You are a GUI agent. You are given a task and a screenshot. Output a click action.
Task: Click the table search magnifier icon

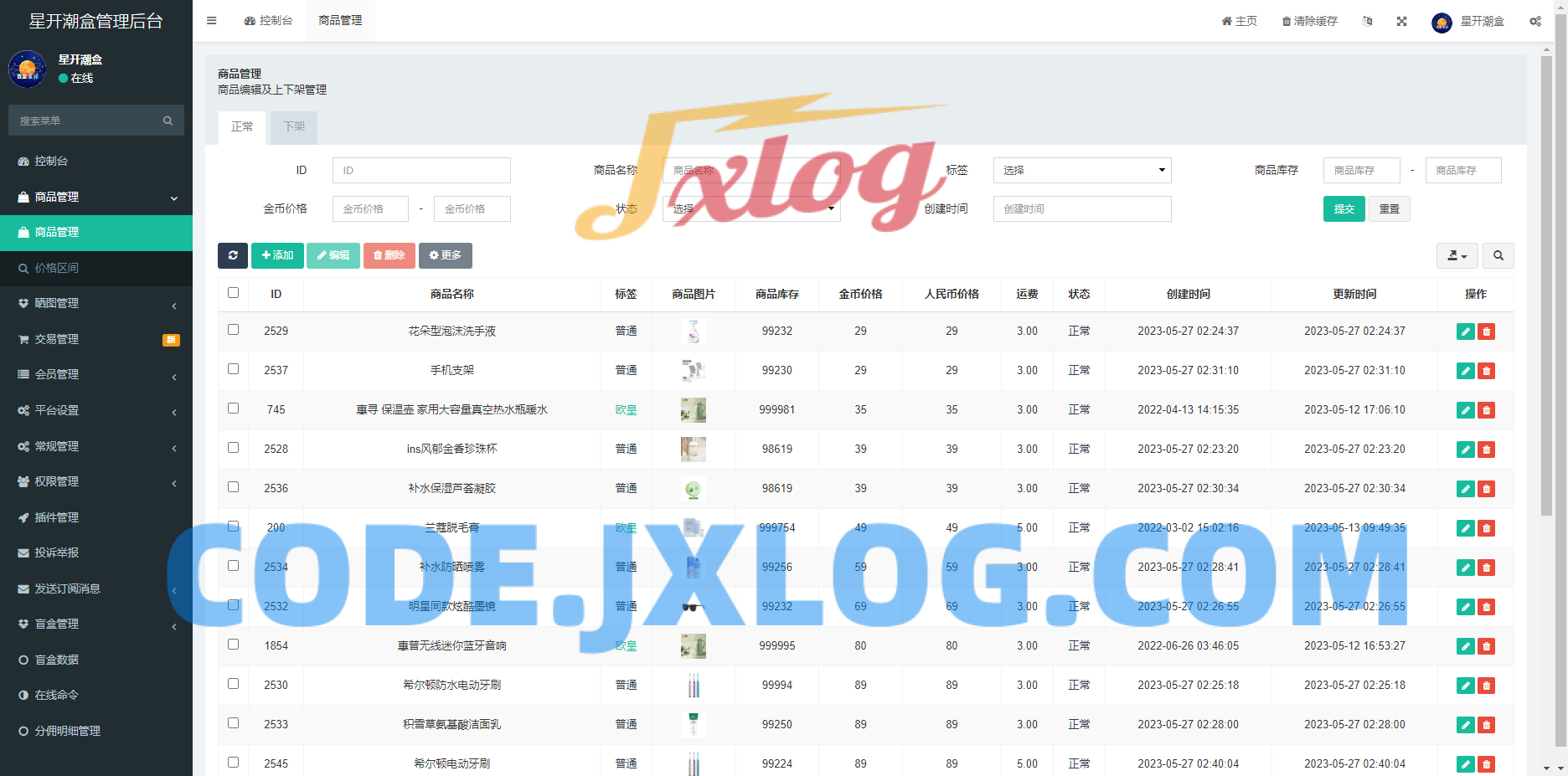(1498, 255)
